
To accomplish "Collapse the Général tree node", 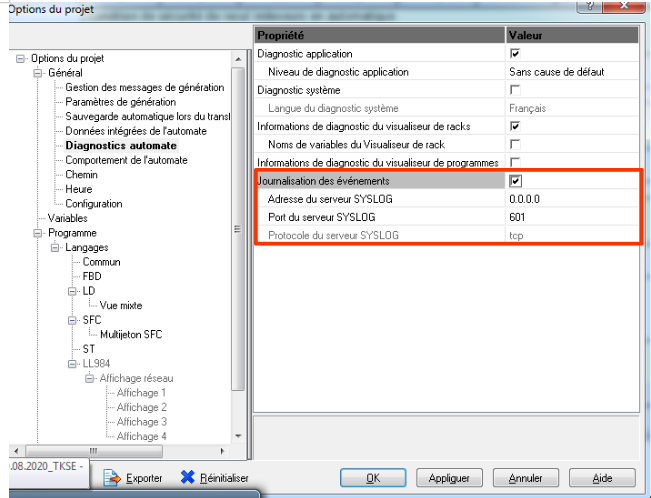I will (x=38, y=73).
